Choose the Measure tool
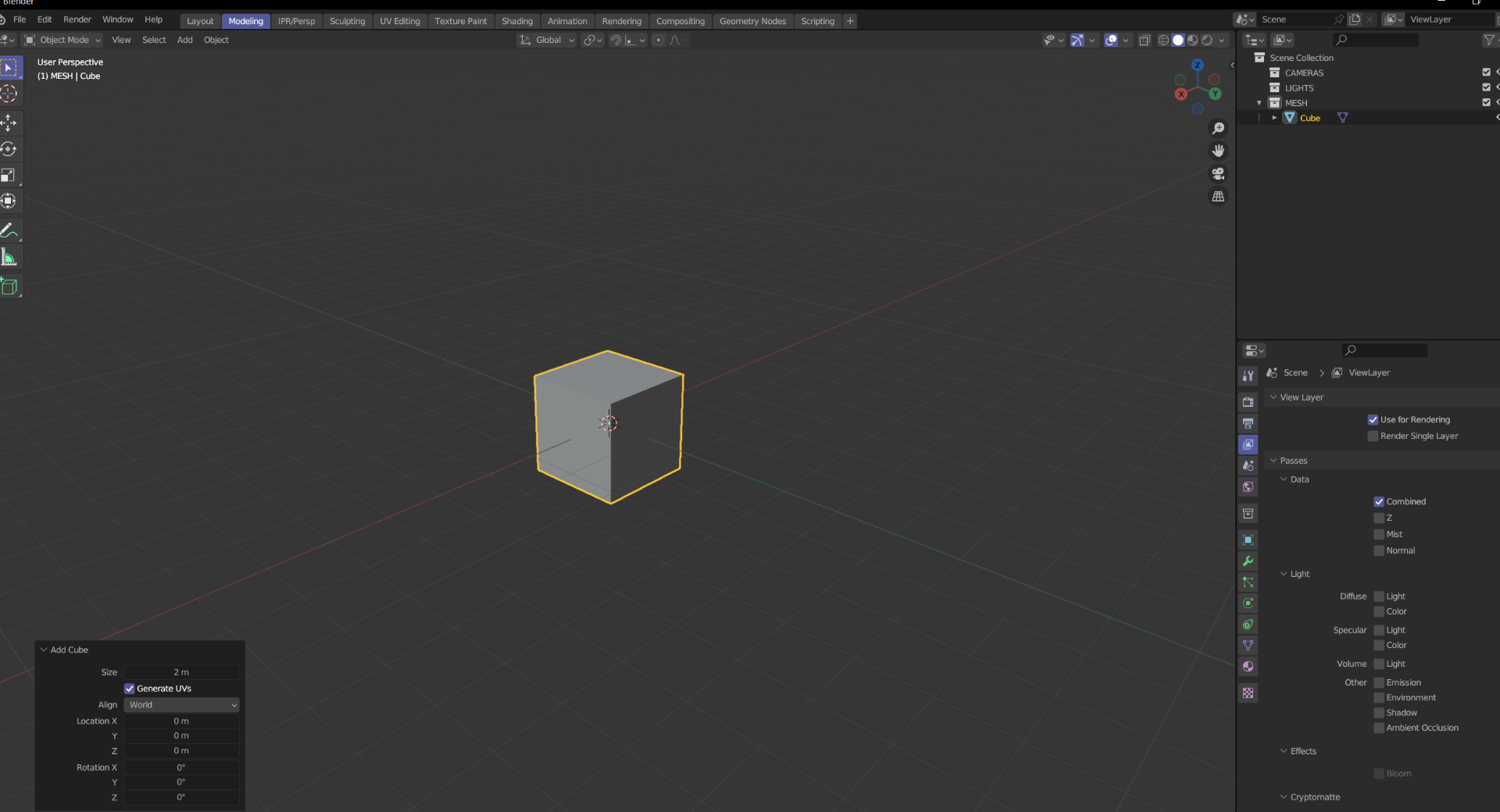Image resolution: width=1500 pixels, height=812 pixels. pos(9,257)
